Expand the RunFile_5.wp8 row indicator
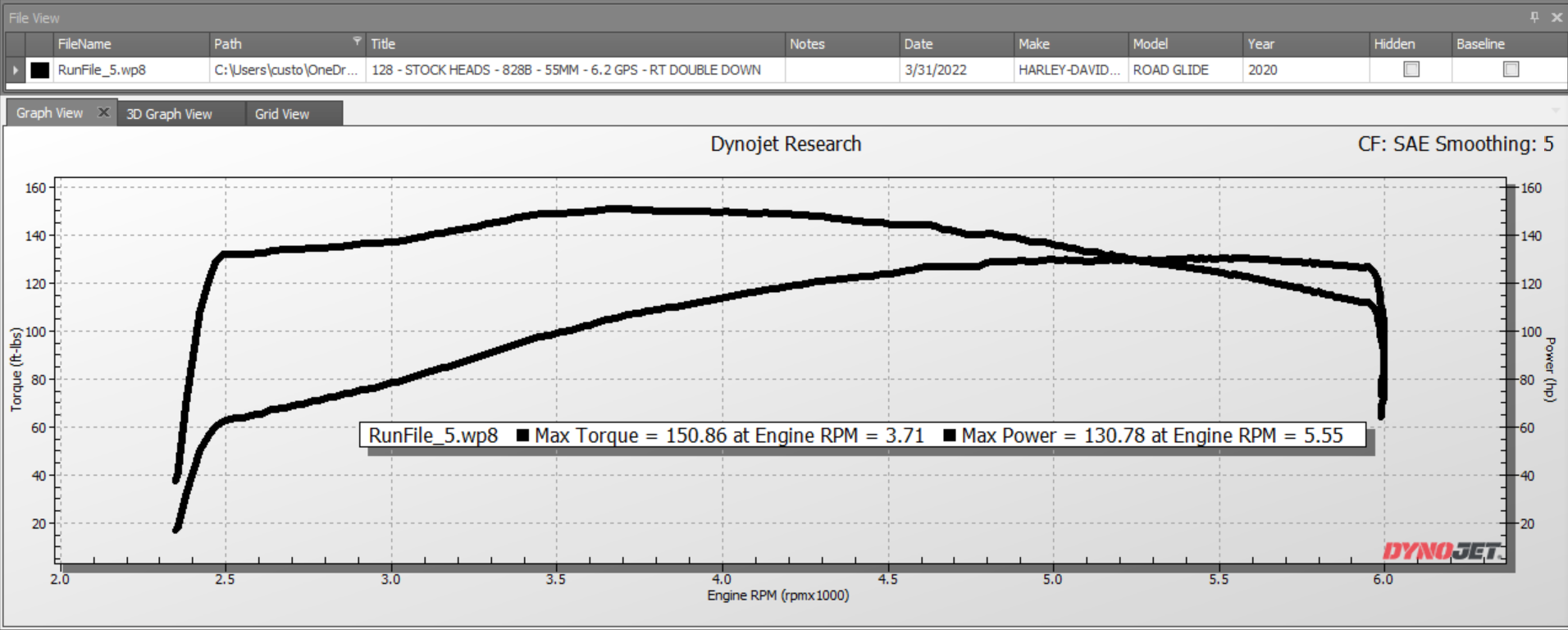 pyautogui.click(x=15, y=70)
